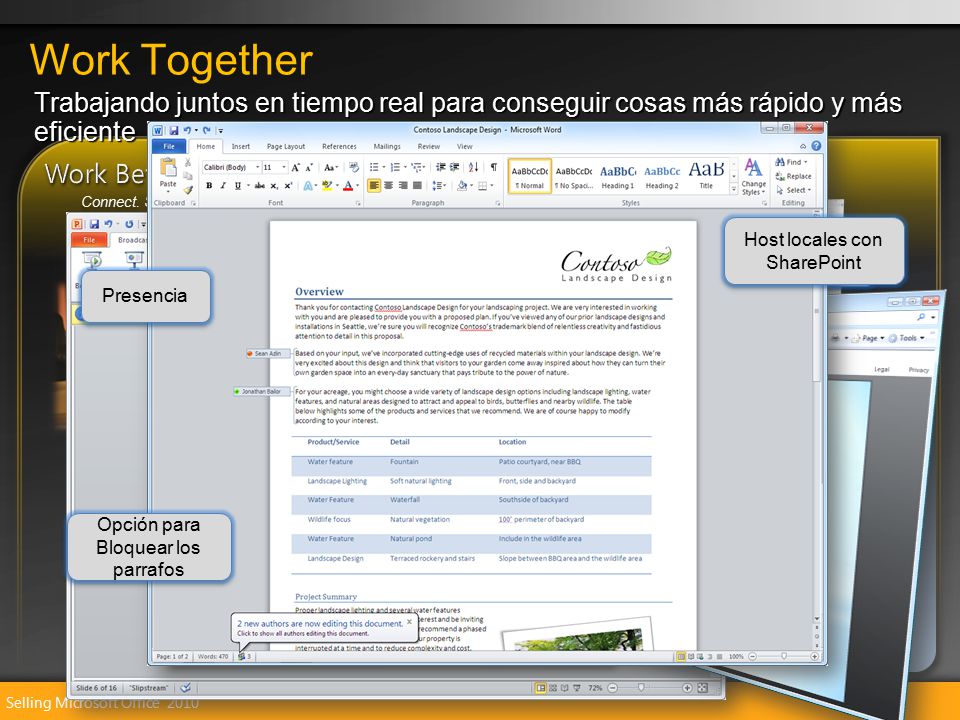The height and width of the screenshot is (720, 960).
Task: Click the co-authors count icon in Word status bar
Action: click(244, 656)
